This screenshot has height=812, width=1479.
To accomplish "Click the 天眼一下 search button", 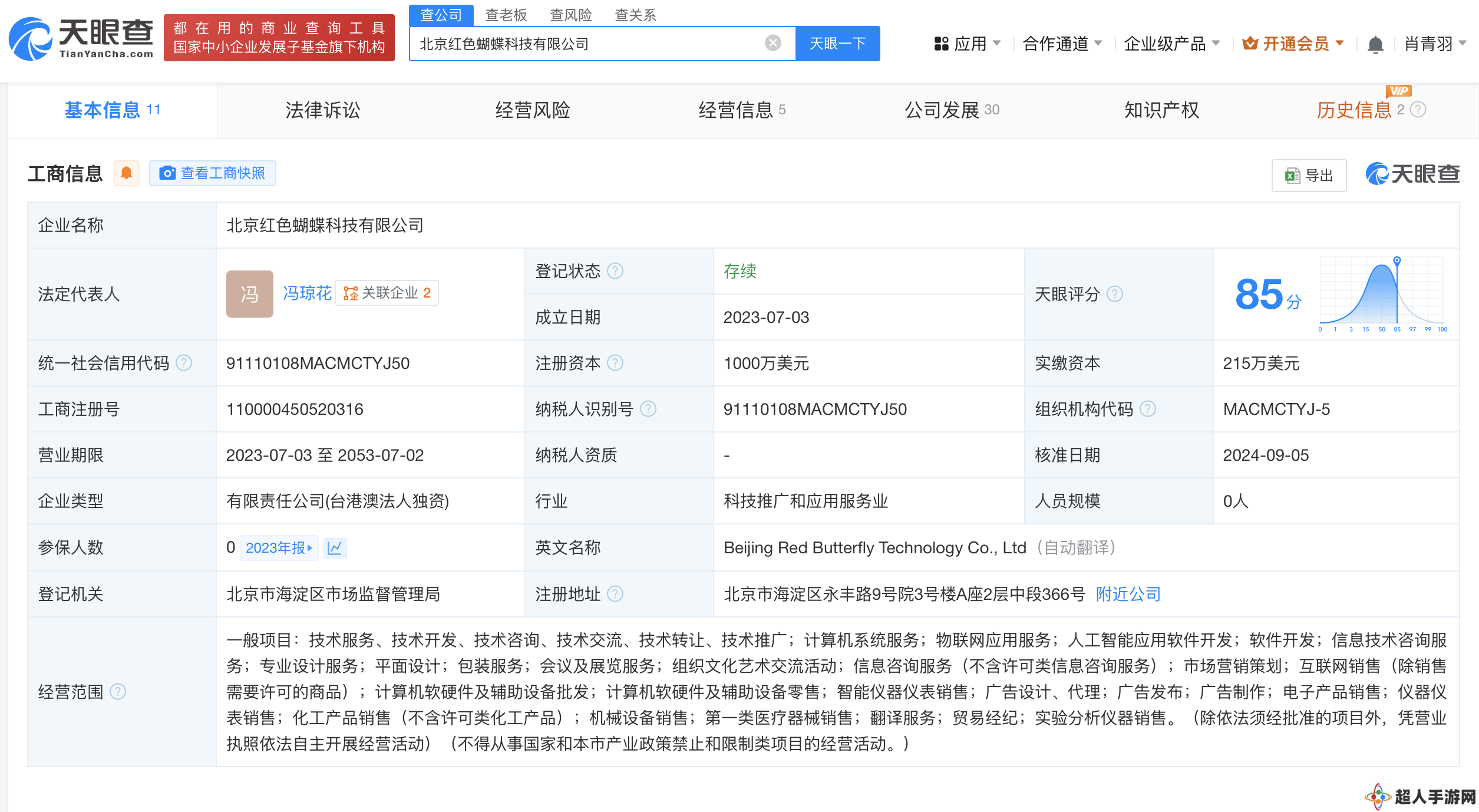I will 837,44.
